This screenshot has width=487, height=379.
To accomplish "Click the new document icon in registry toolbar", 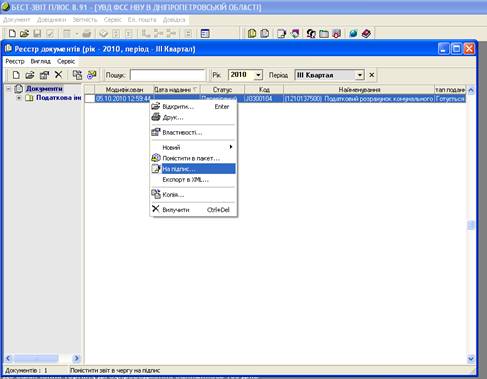I will click(16, 75).
